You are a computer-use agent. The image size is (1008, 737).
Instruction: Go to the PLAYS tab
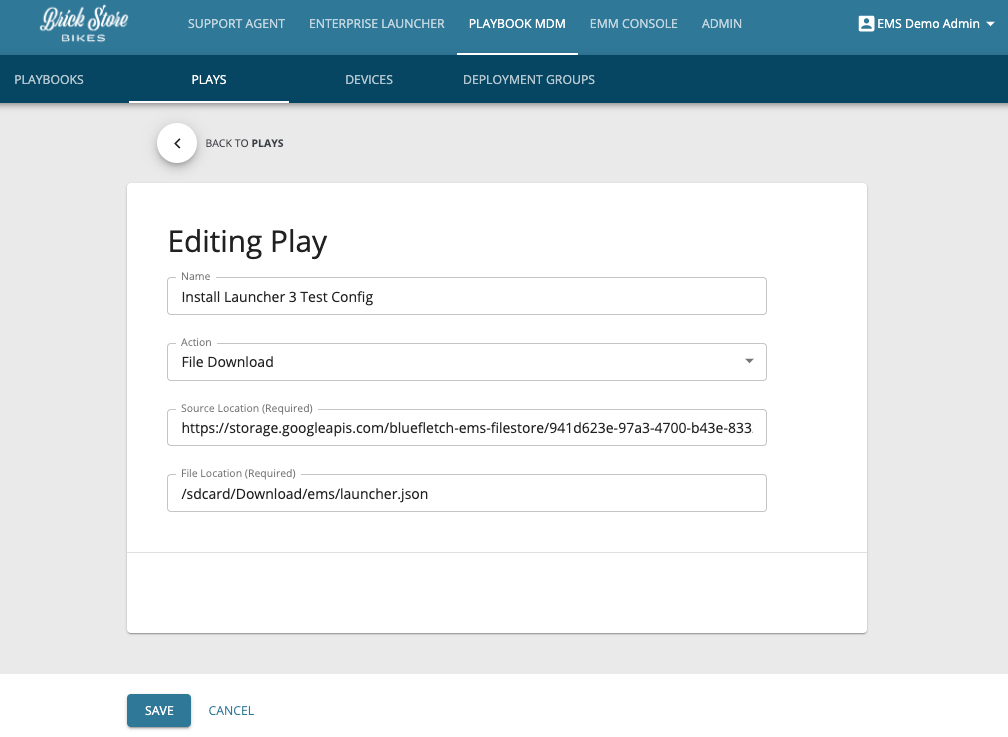209,78
